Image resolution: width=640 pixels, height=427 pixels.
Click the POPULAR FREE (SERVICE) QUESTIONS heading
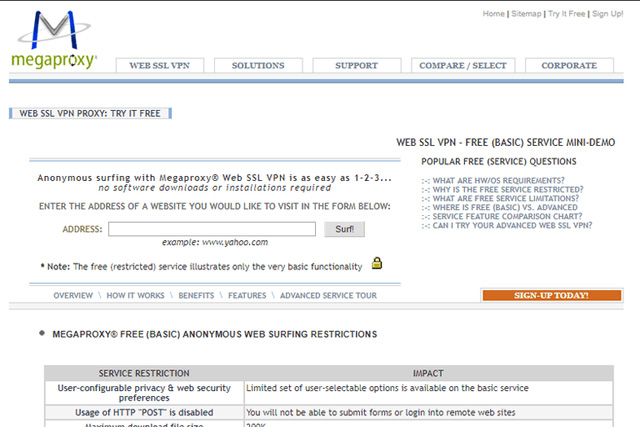tap(499, 162)
